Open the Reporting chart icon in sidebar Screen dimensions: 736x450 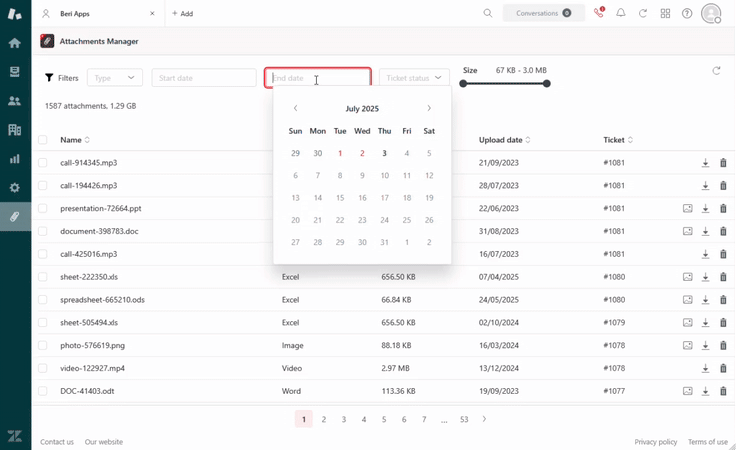point(15,159)
